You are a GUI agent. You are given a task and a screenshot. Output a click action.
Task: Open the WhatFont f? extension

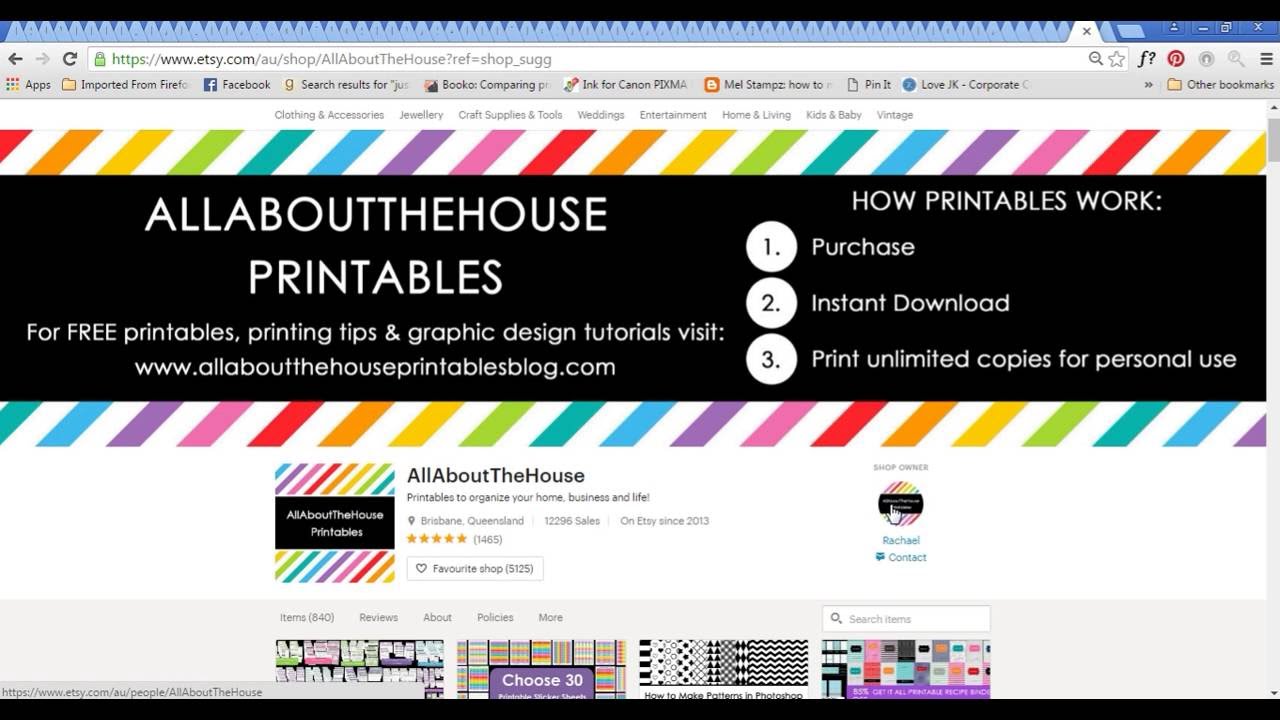point(1147,59)
